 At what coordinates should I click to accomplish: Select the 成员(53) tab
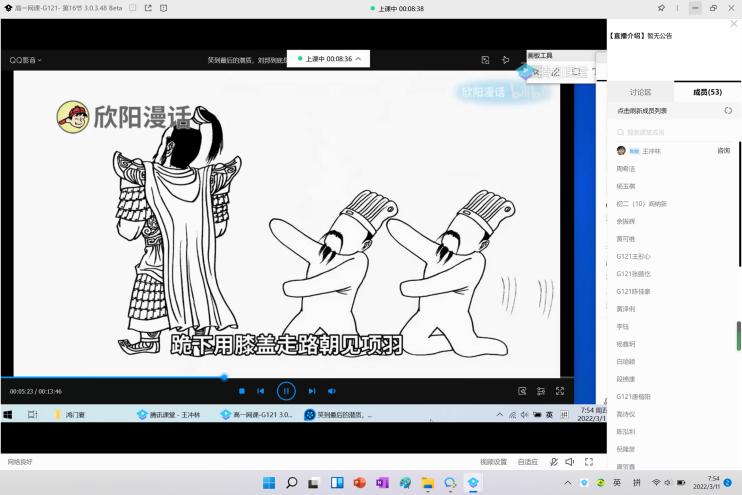[x=707, y=92]
